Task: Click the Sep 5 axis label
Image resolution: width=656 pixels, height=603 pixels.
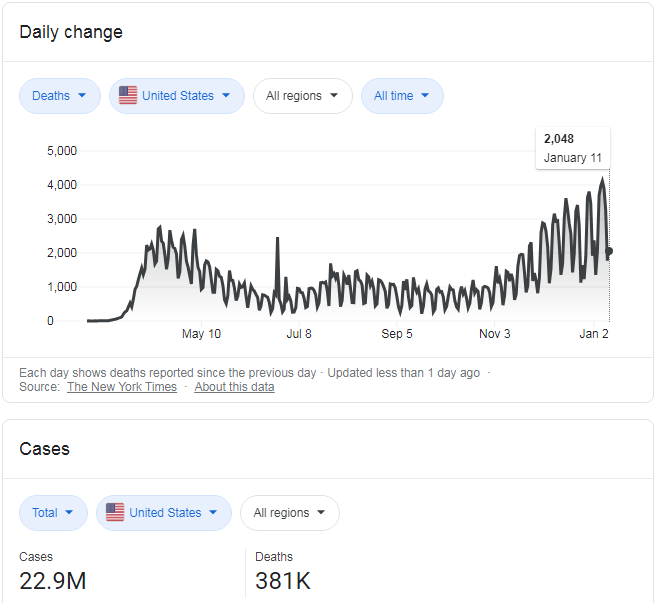Action: coord(397,334)
